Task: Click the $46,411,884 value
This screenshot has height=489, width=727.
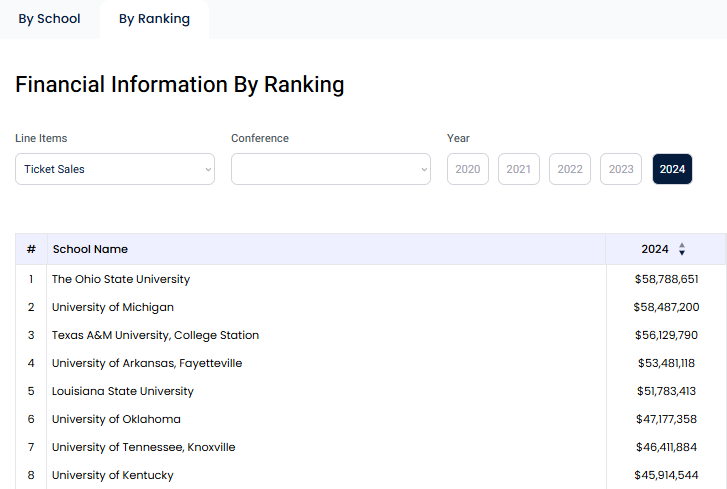Action: tap(666, 447)
